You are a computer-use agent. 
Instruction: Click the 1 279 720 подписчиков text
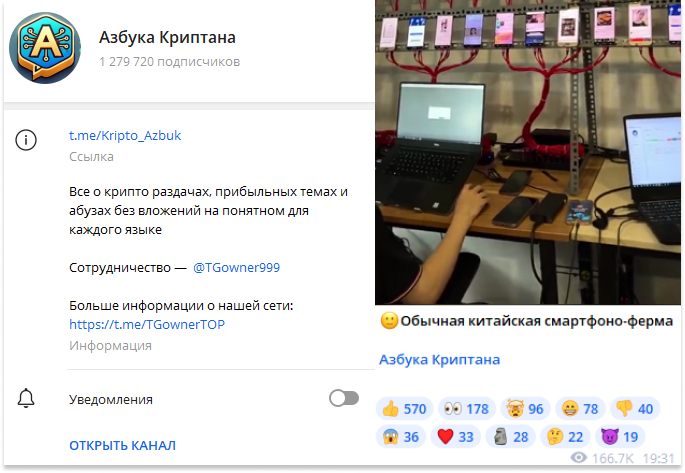click(170, 62)
